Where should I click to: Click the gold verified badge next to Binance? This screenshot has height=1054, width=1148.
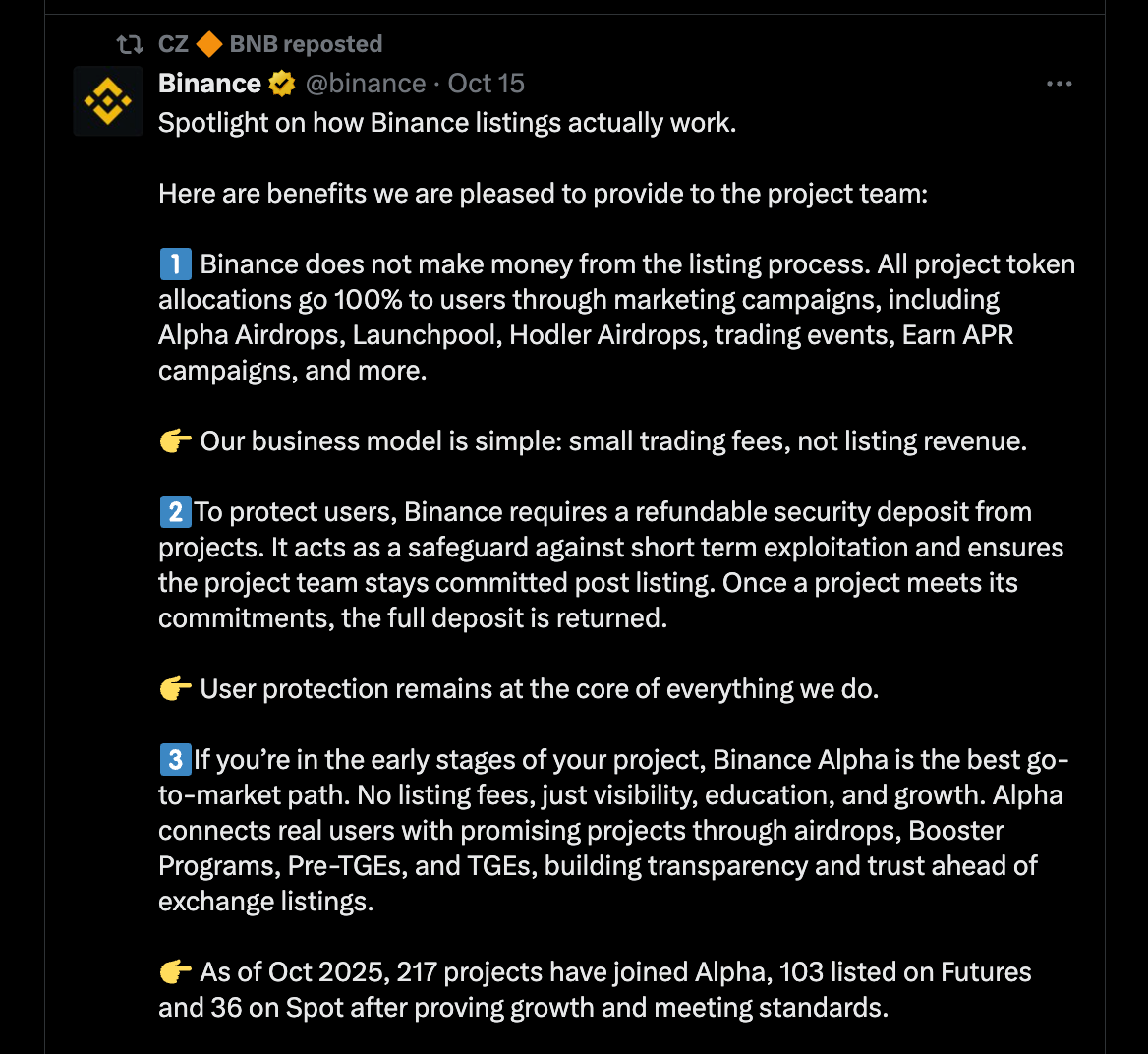[282, 84]
